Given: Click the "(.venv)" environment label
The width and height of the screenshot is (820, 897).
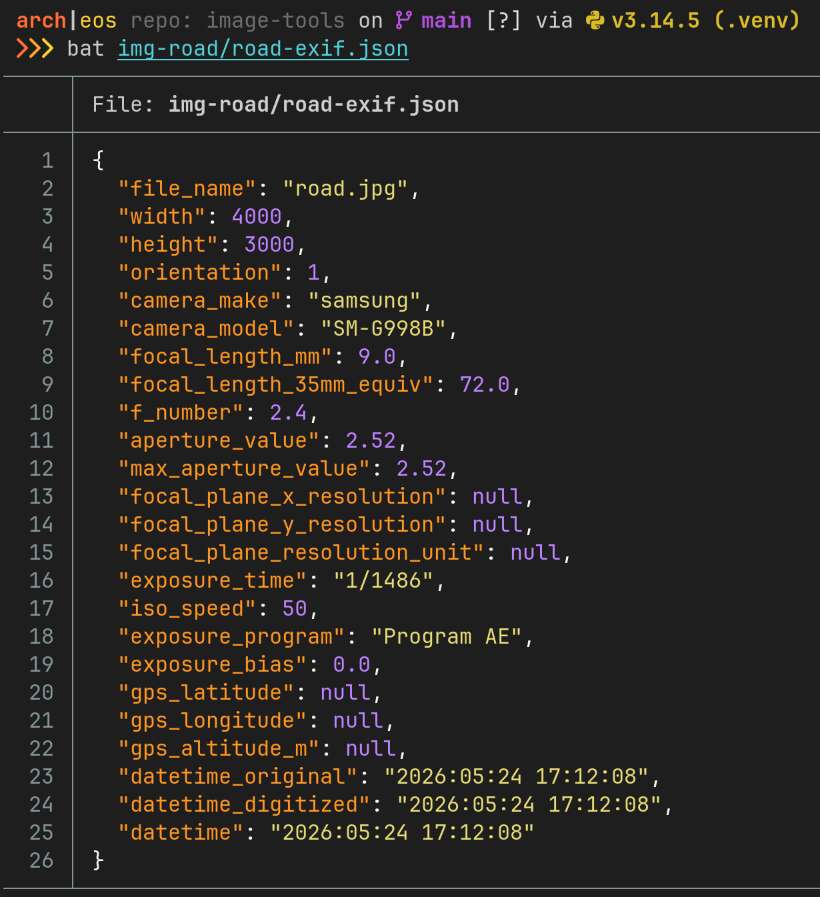Looking at the screenshot, I should point(756,21).
